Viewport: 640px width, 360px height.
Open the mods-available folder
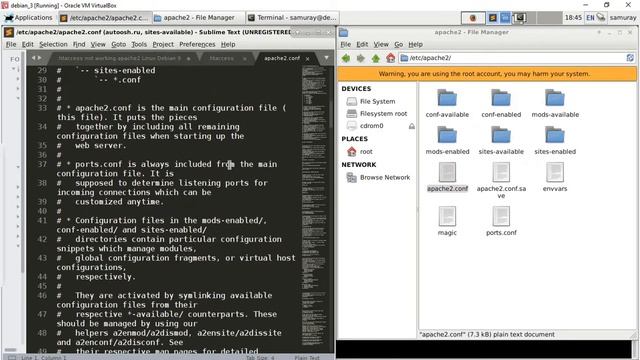(555, 103)
